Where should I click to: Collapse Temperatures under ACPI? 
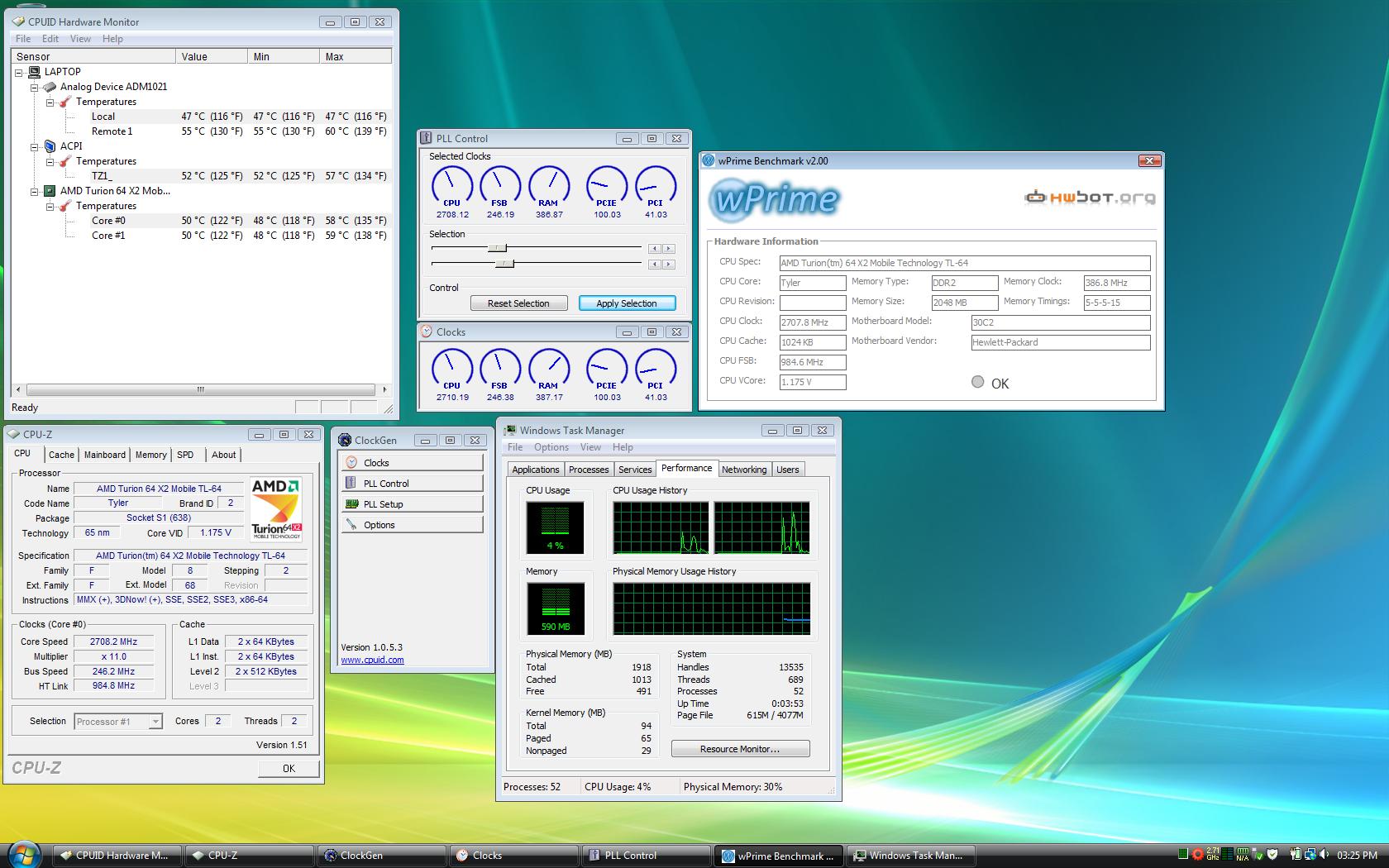(50, 161)
